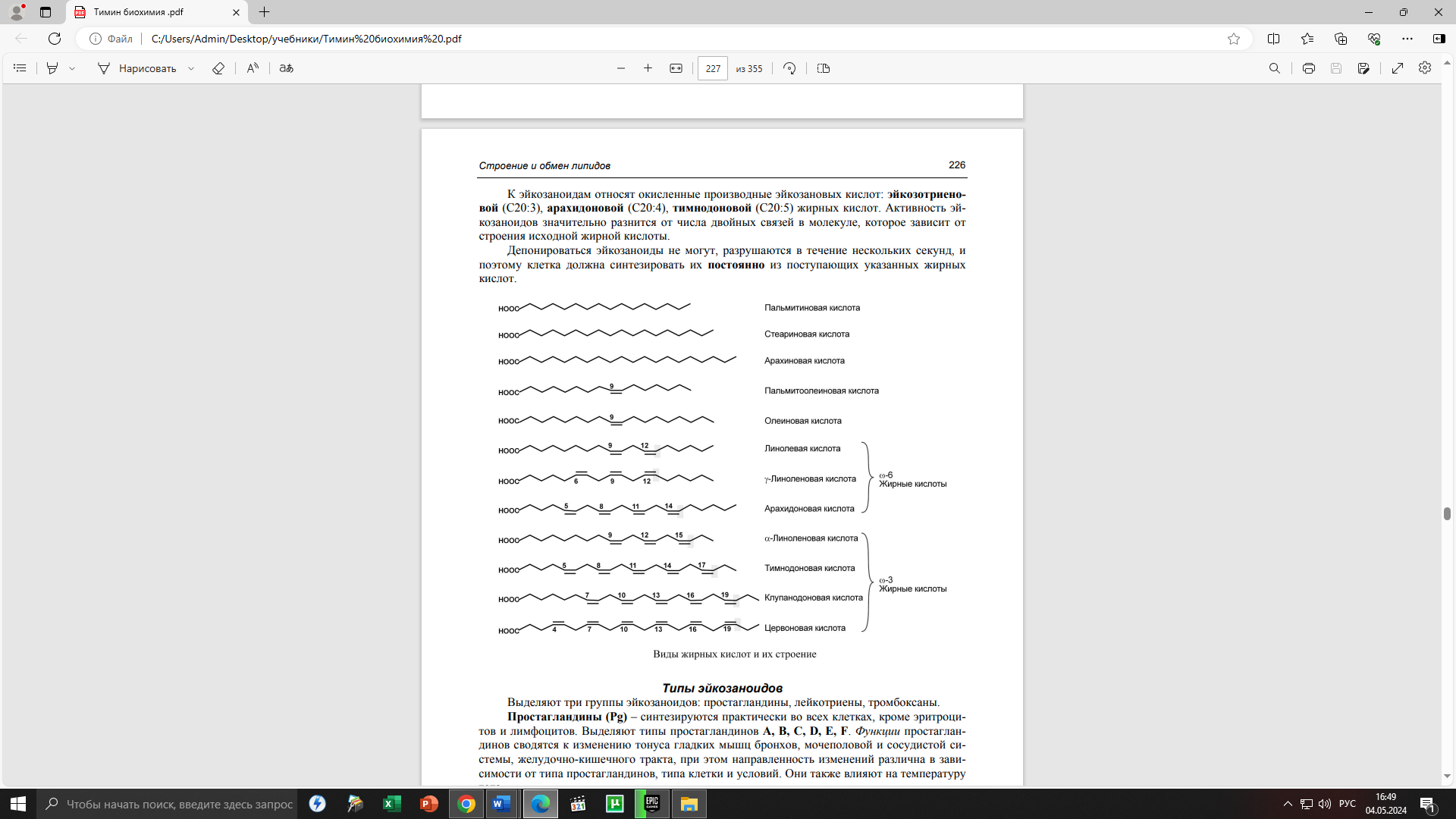Image resolution: width=1456 pixels, height=819 pixels.
Task: Open the browser profile icon
Action: pyautogui.click(x=17, y=12)
